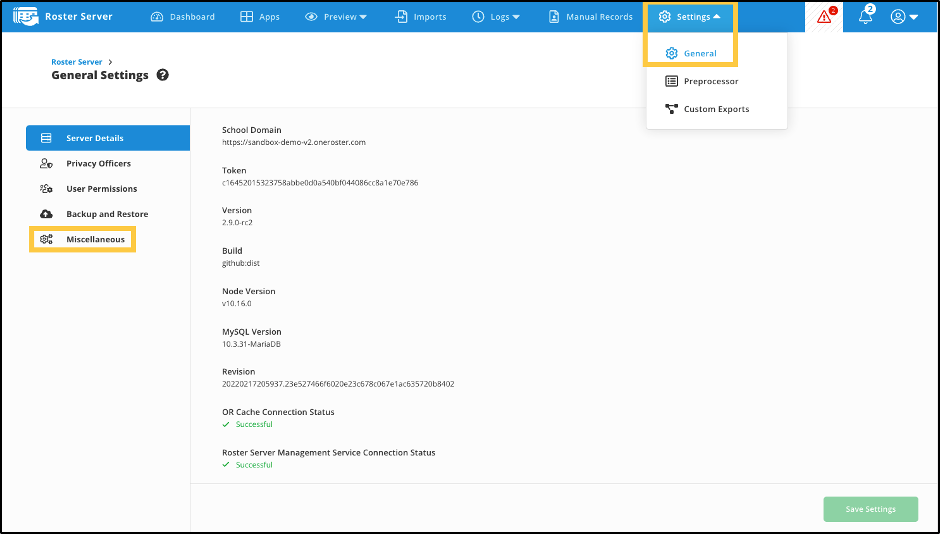The width and height of the screenshot is (940, 534).
Task: Go to Dashboard in top navigation
Action: tap(182, 17)
